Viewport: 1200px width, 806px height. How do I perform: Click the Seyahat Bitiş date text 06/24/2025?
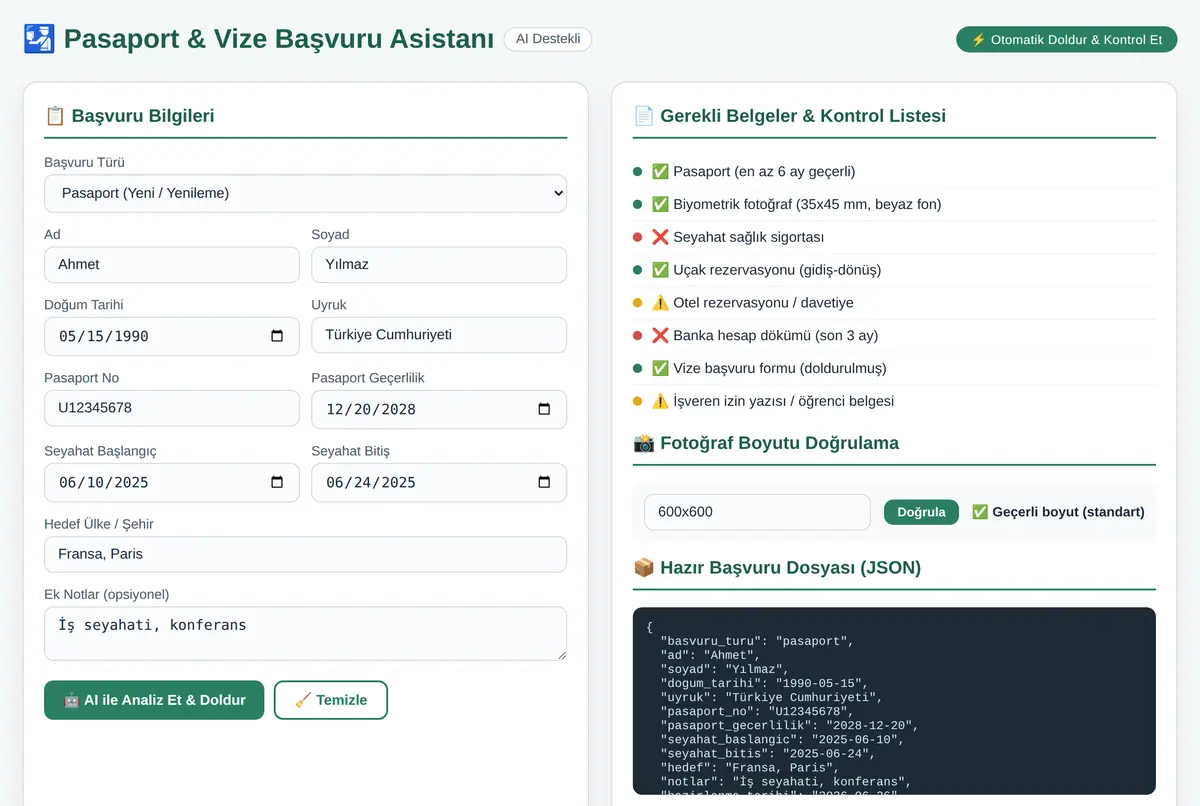(371, 482)
